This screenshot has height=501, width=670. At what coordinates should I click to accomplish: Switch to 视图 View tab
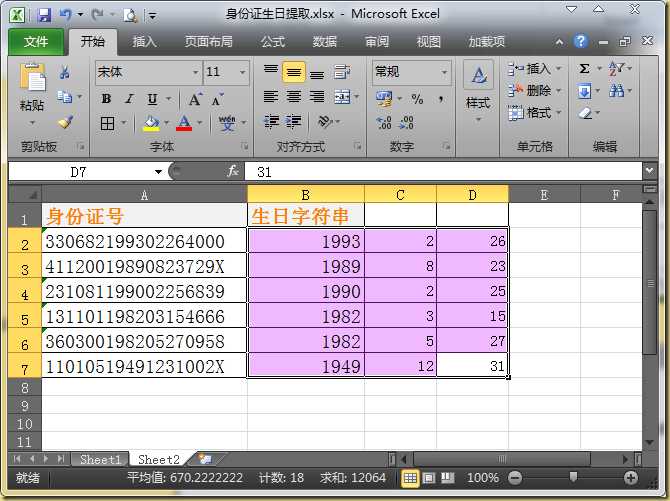coord(428,42)
